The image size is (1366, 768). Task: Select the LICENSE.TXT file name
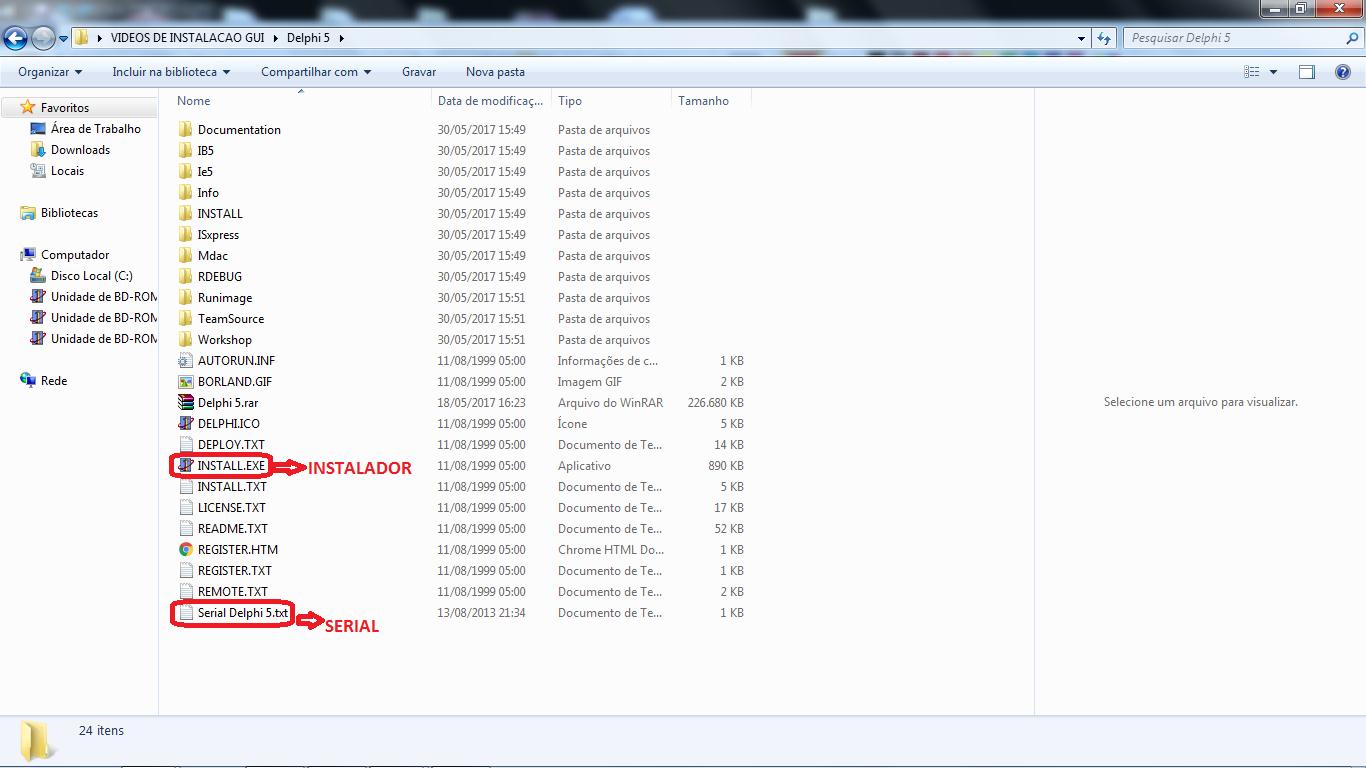point(232,507)
